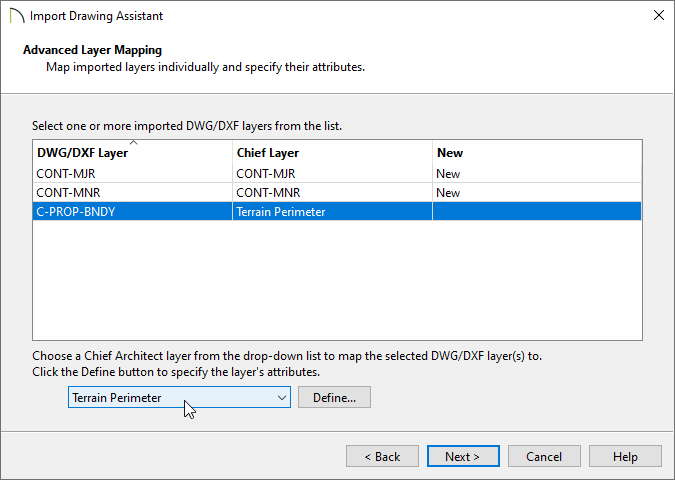Click New status cell for CONT-MNR
This screenshot has height=480, width=675.
[537, 192]
